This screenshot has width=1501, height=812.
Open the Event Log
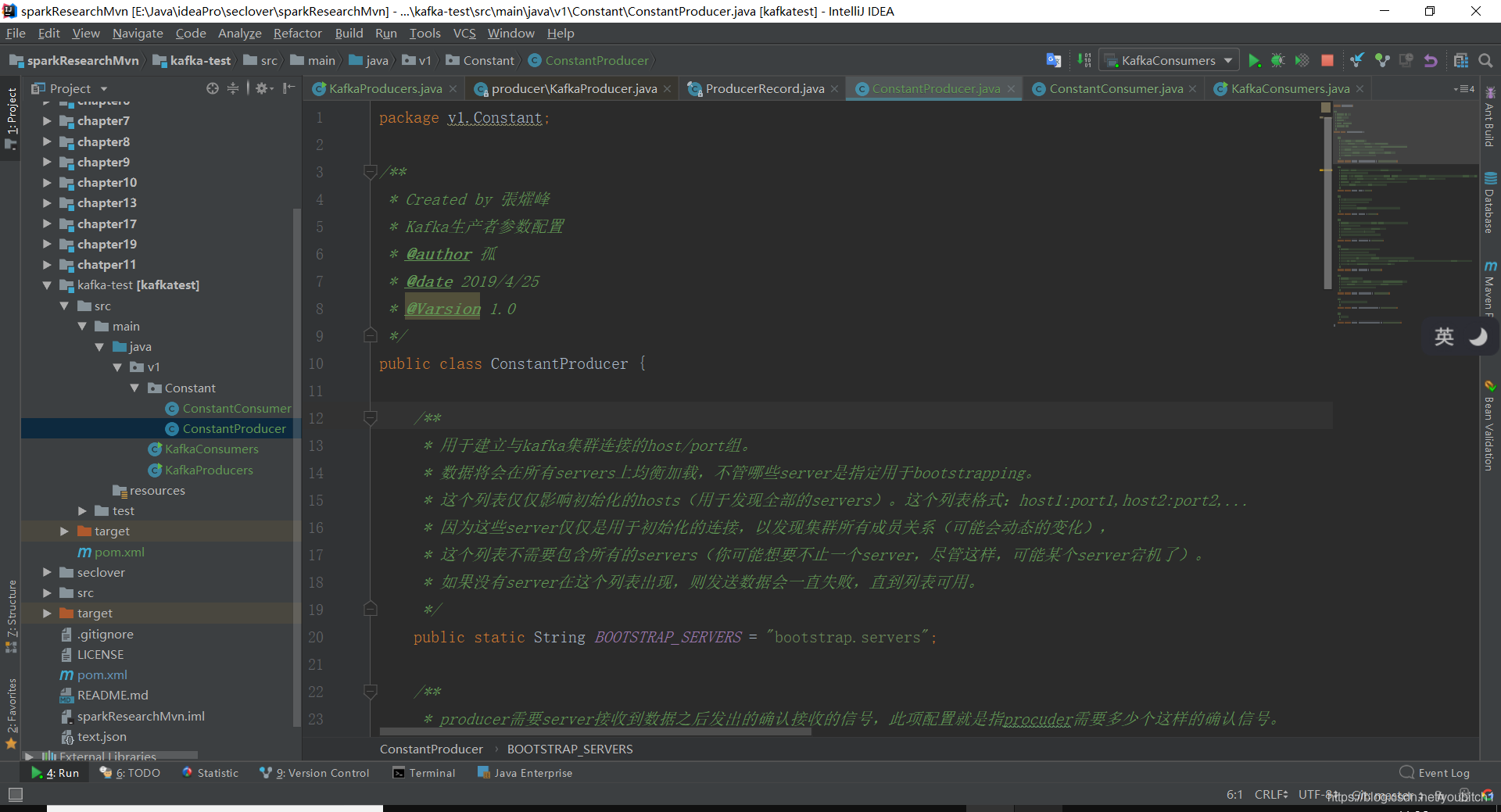click(x=1435, y=773)
